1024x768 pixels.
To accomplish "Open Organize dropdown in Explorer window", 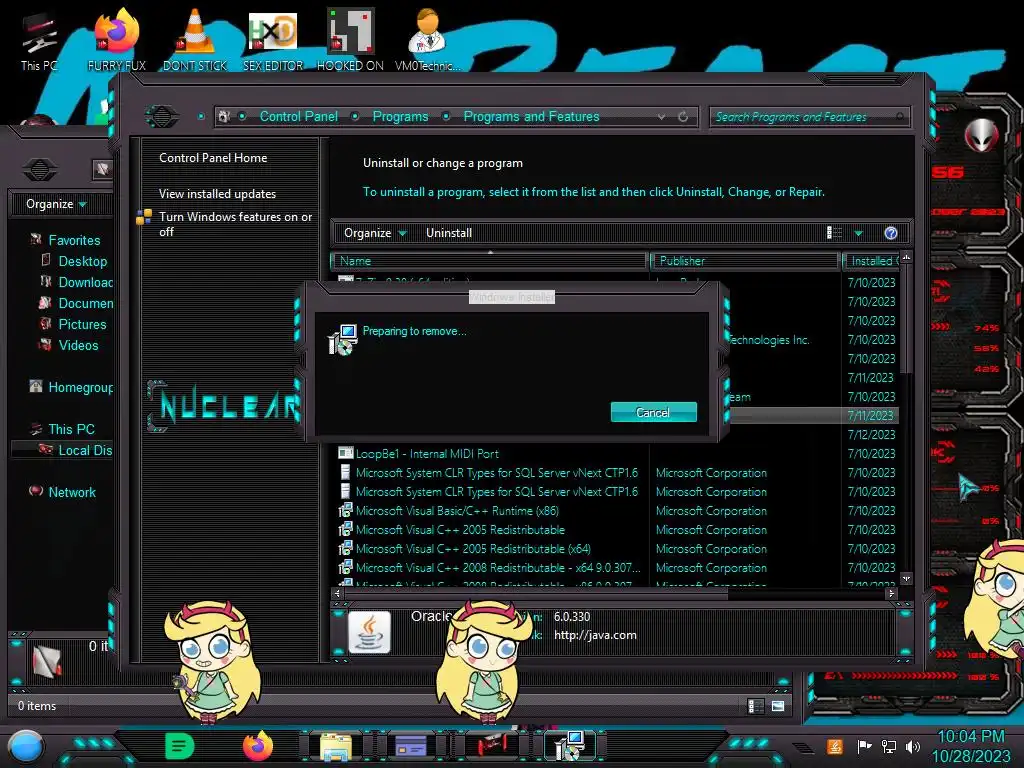I will 56,204.
